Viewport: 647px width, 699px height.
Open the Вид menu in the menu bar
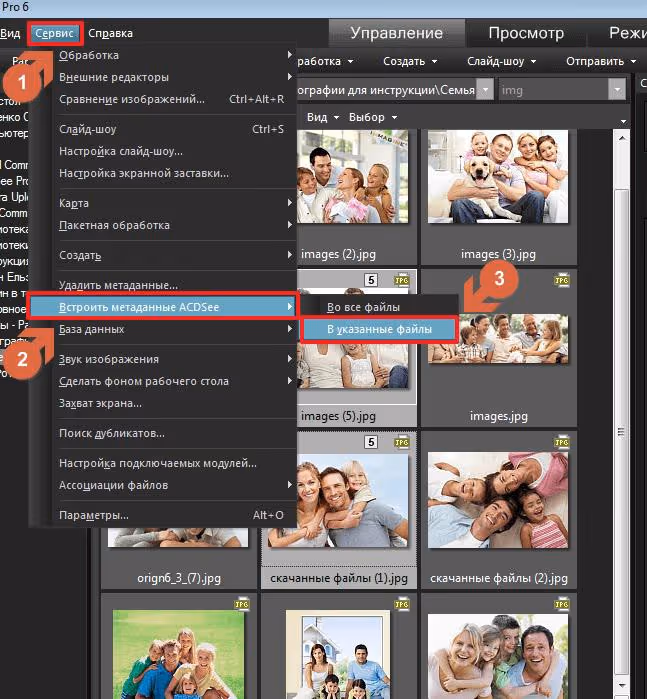pos(10,33)
